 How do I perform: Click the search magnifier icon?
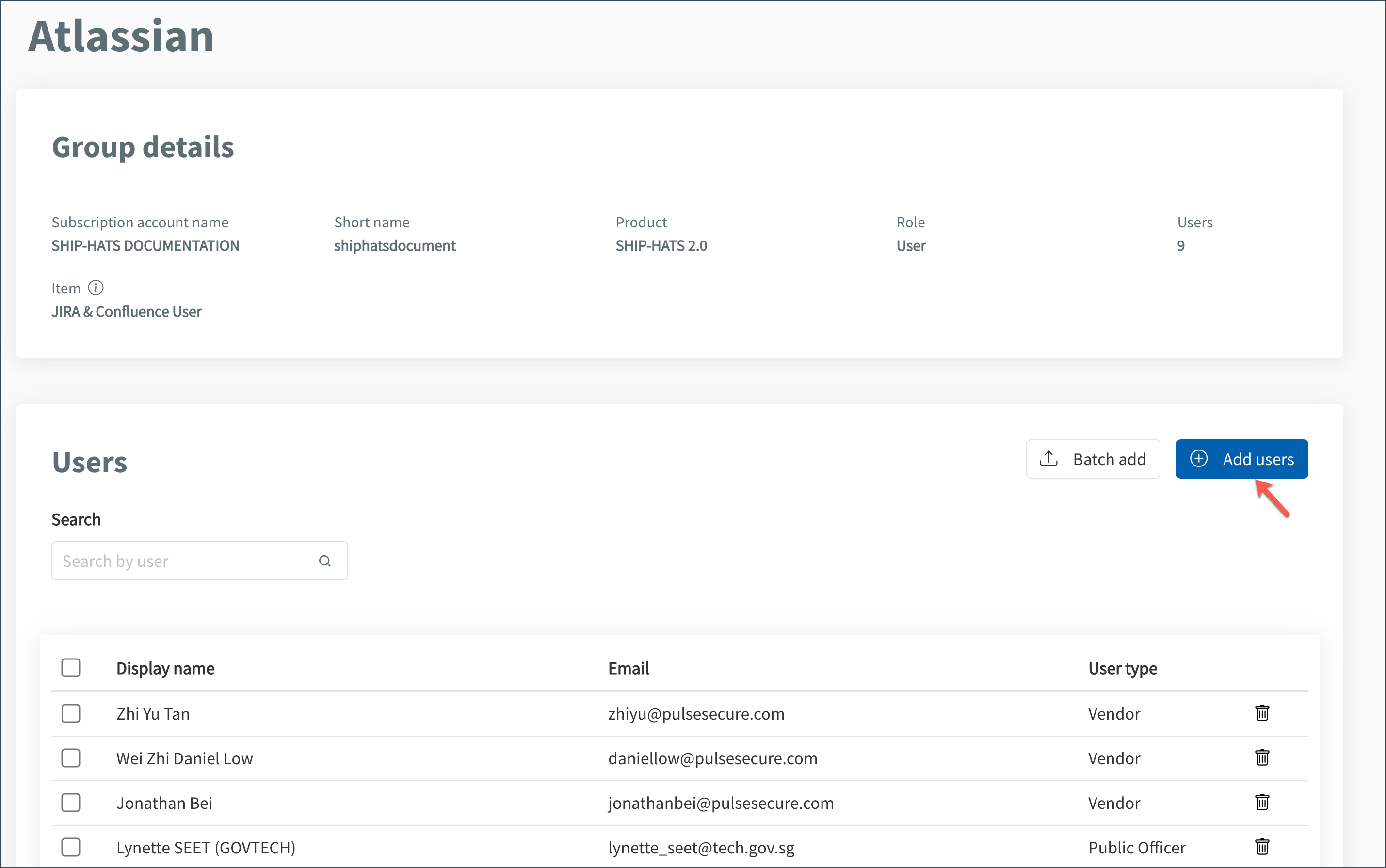point(325,561)
